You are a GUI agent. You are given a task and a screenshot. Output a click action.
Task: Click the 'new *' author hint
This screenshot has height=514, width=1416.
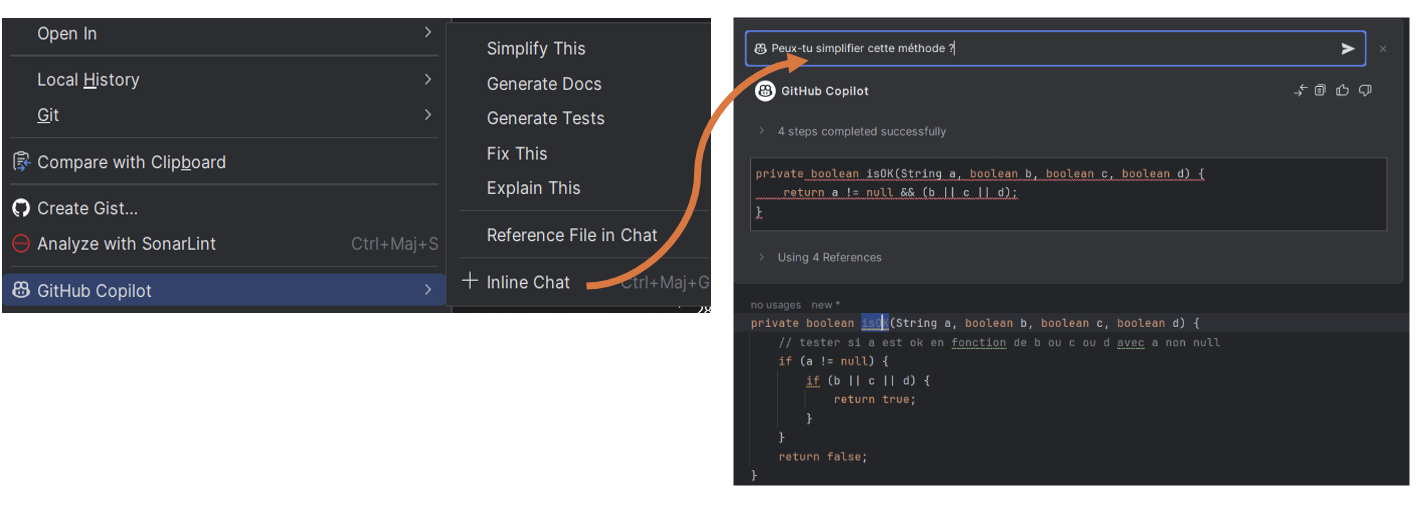coord(826,305)
